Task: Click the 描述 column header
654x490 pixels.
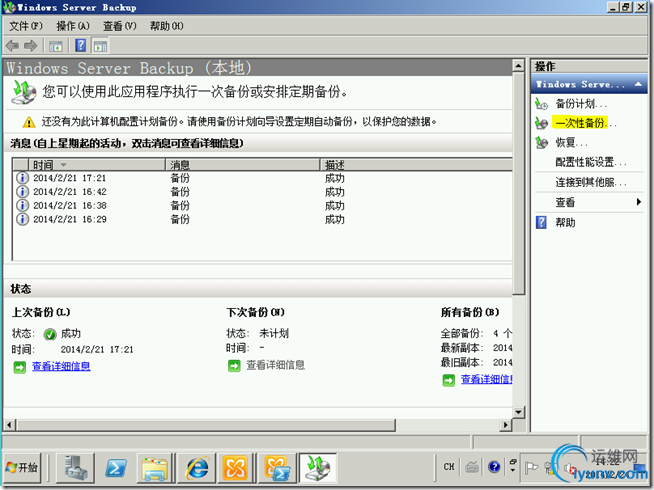Action: pos(416,165)
